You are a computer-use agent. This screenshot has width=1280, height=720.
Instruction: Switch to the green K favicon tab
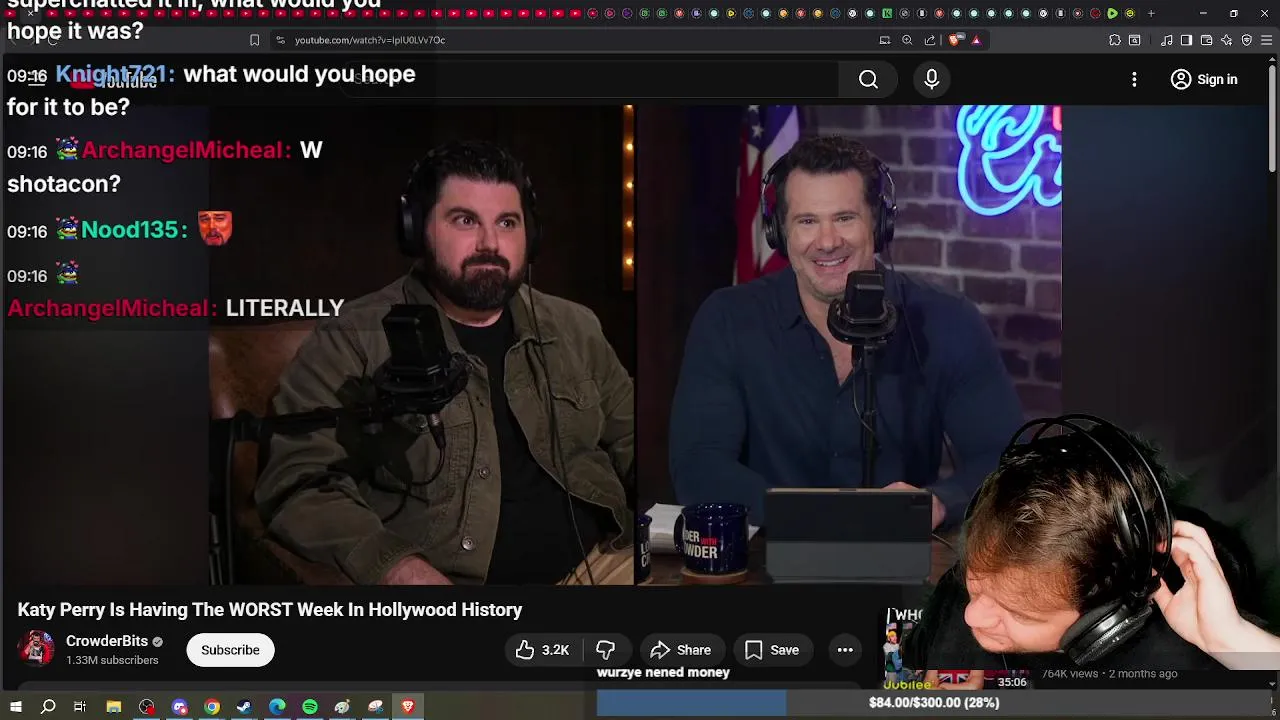[x=887, y=14]
